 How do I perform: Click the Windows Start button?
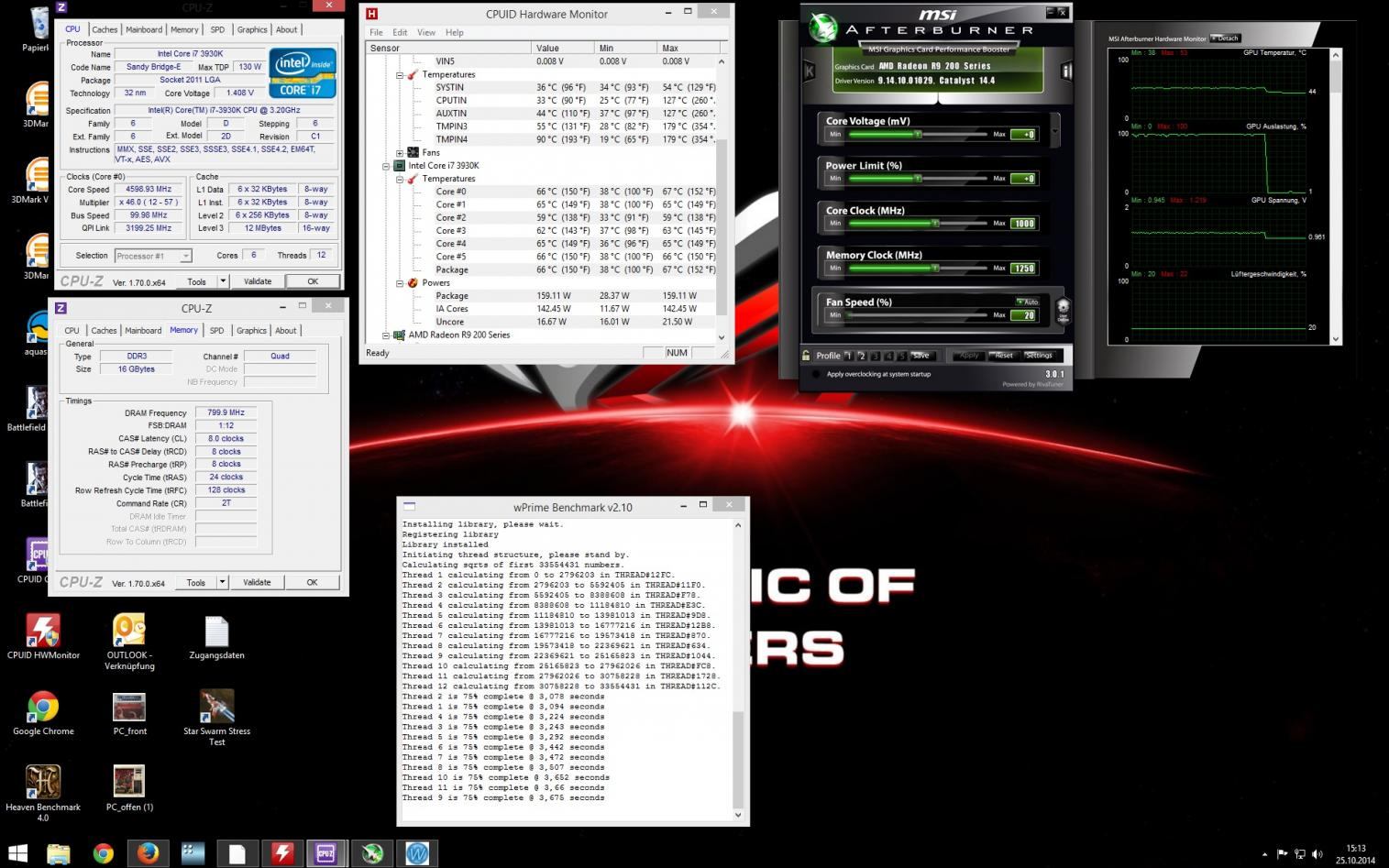click(x=17, y=853)
